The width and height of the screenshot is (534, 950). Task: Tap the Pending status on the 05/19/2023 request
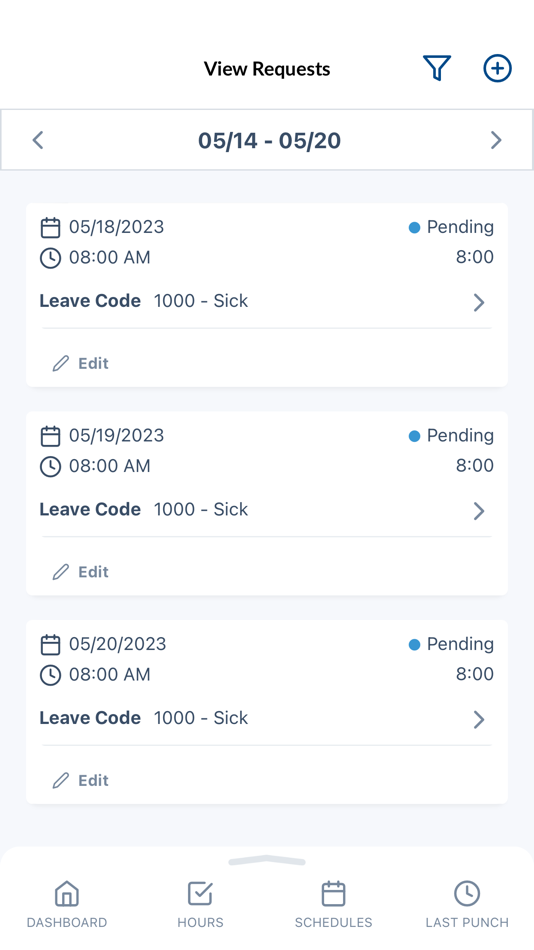pos(452,436)
